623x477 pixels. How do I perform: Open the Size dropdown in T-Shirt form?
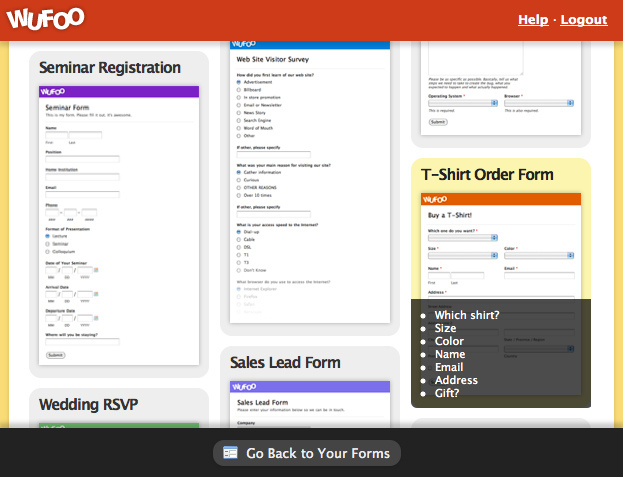click(463, 255)
